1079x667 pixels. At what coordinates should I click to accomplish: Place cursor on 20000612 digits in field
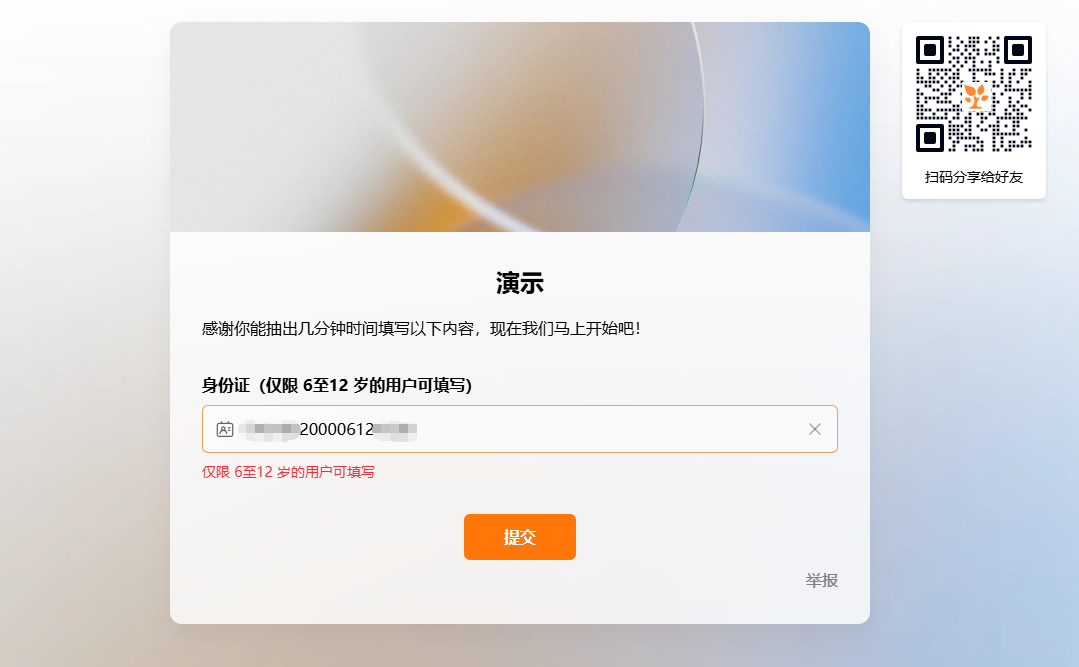[x=336, y=429]
